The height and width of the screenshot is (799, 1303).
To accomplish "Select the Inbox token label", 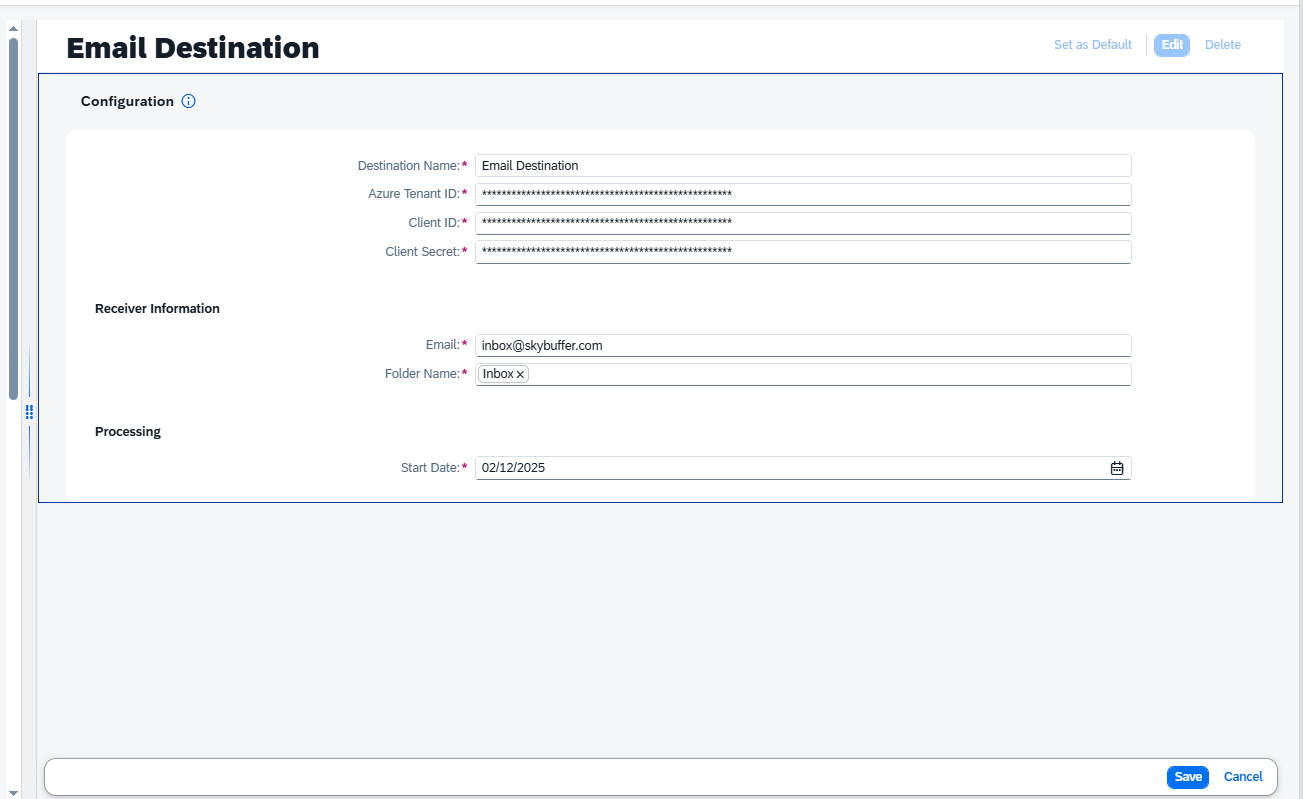I will coord(497,374).
